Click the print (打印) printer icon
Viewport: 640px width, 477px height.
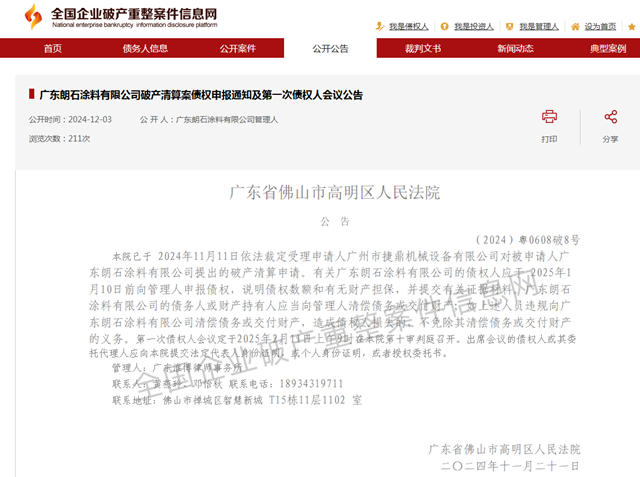[x=549, y=117]
